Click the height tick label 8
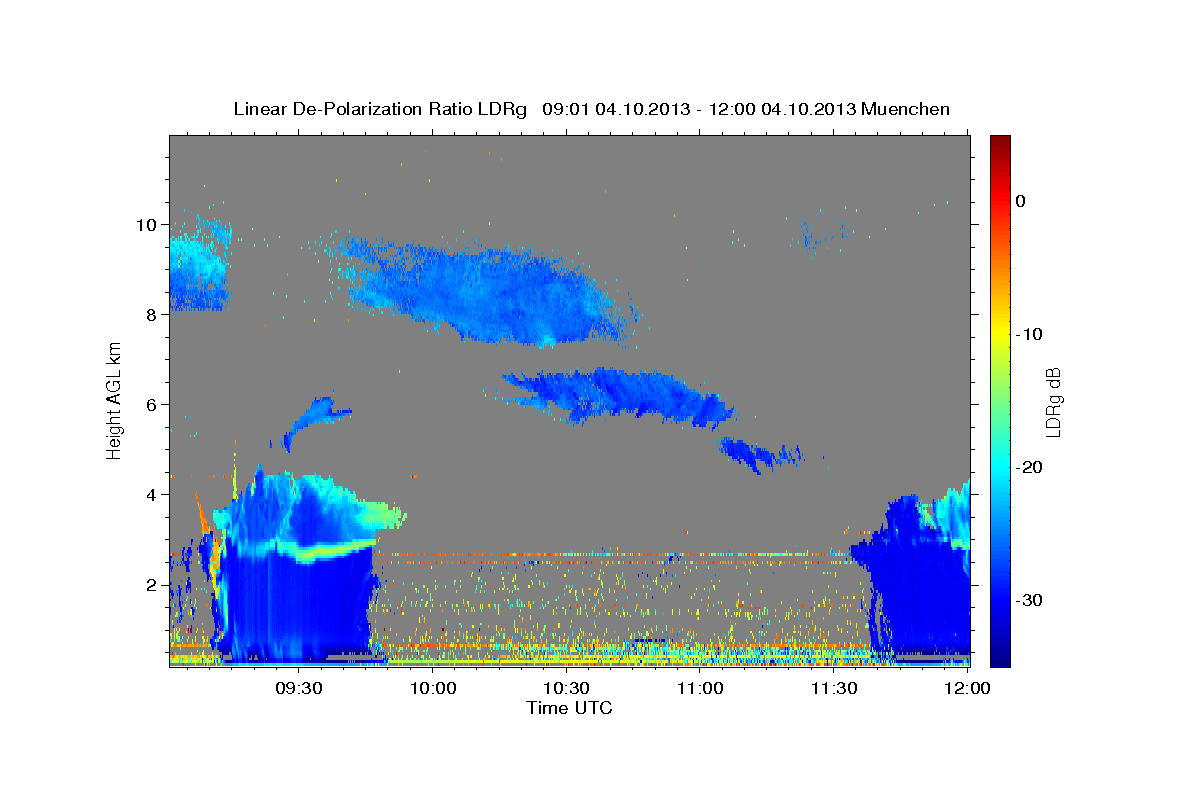Viewport: 1200px width, 800px height. tap(151, 315)
